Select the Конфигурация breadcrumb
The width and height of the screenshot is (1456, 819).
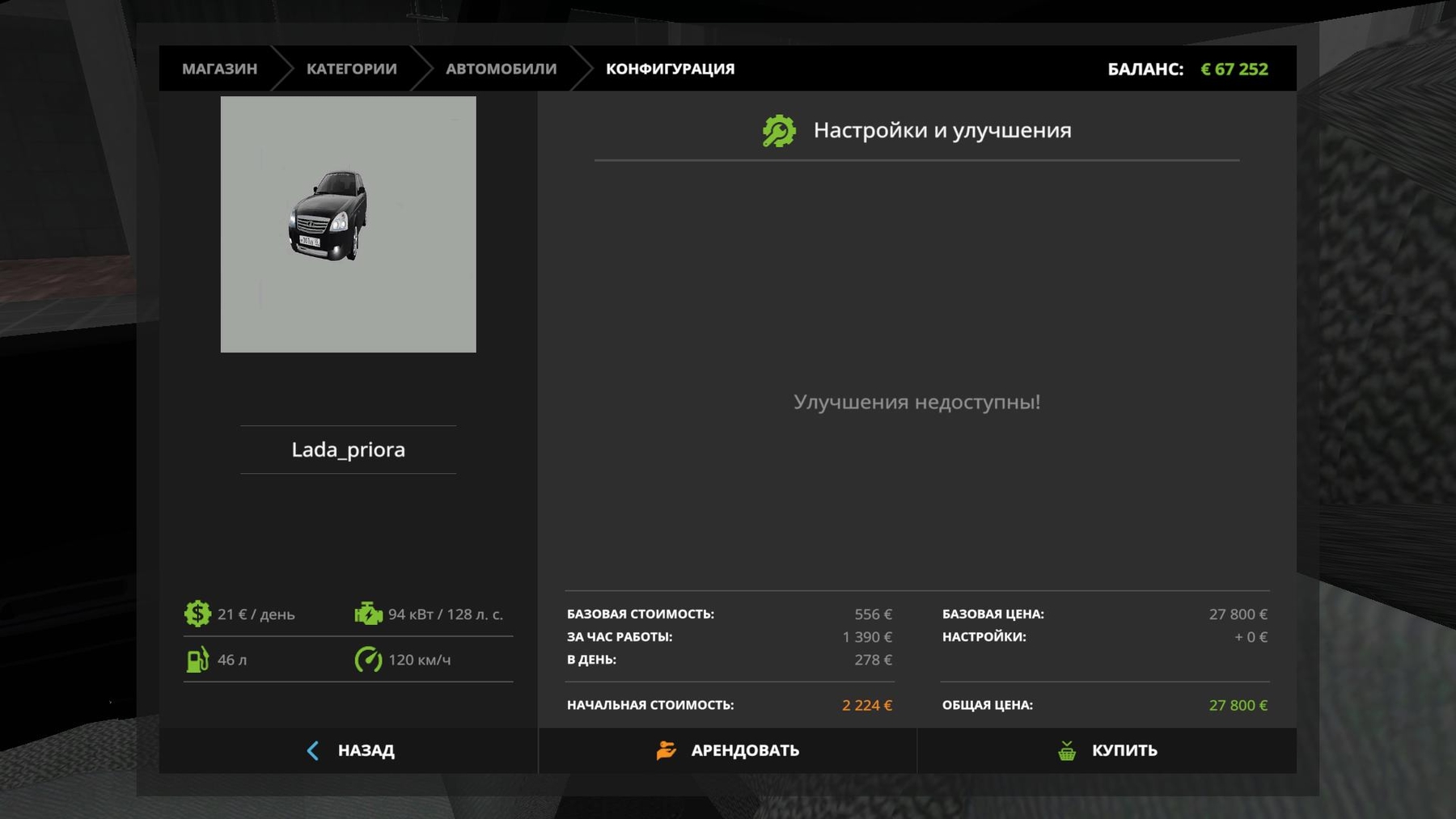pyautogui.click(x=670, y=69)
